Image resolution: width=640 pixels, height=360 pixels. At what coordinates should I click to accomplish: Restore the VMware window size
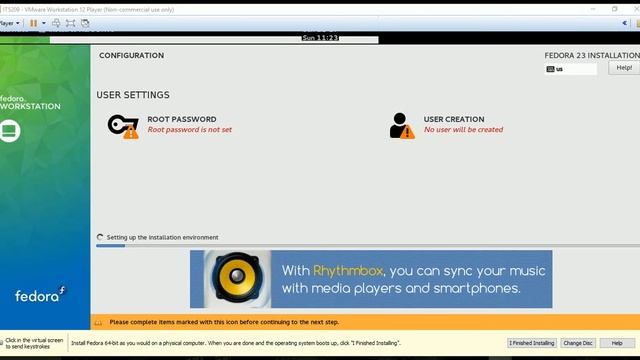point(615,9)
